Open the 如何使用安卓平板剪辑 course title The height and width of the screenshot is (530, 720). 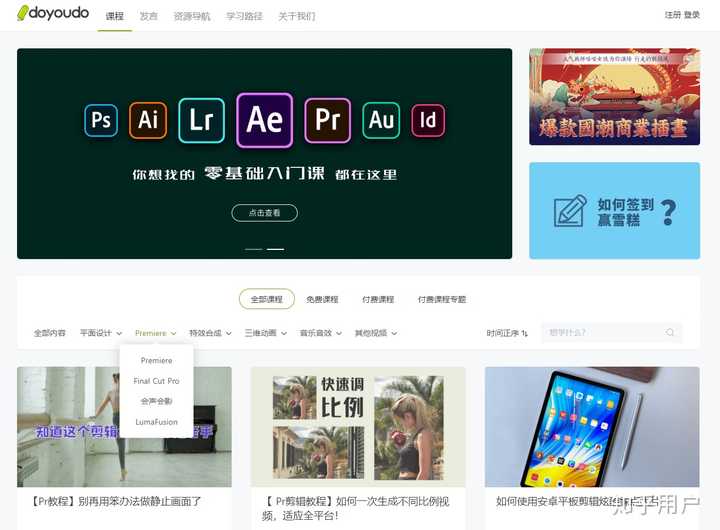point(579,501)
